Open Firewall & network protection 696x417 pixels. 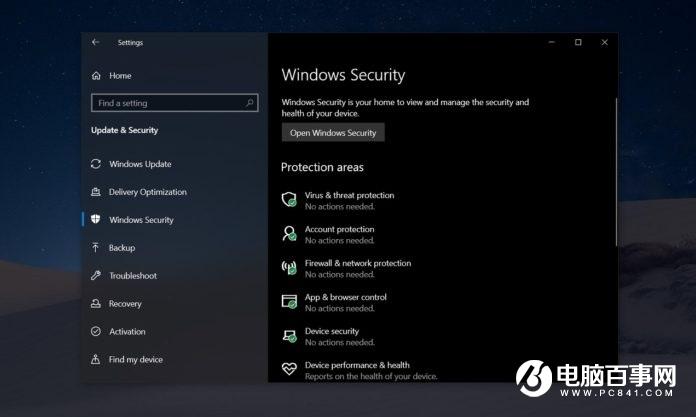pyautogui.click(x=358, y=263)
